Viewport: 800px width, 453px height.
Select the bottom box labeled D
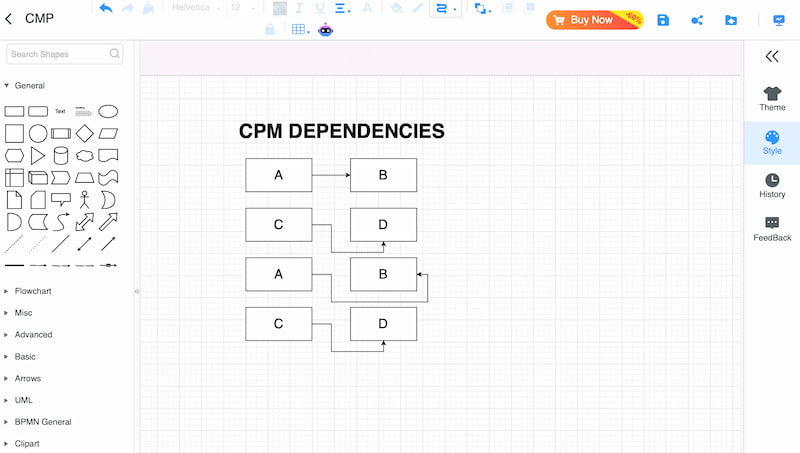(x=383, y=324)
